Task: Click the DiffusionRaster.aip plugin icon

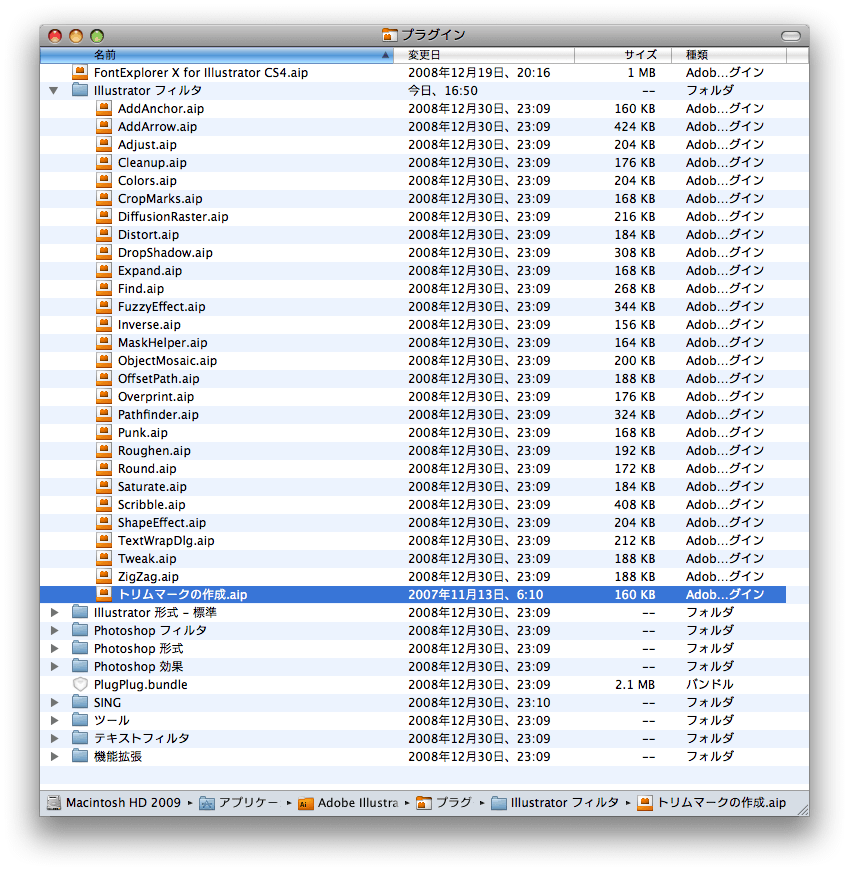Action: (104, 216)
